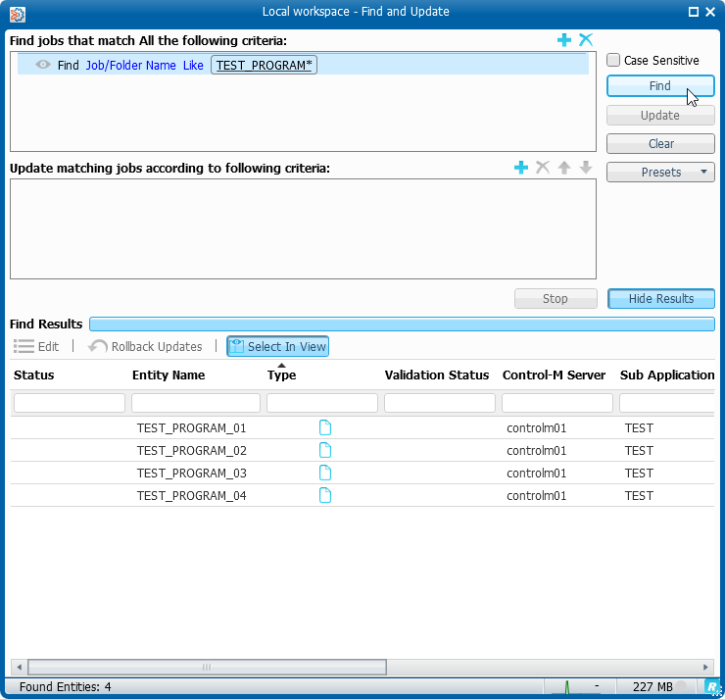Click the blue X to remove find criteria
Viewport: 725px width, 699px height.
coord(586,40)
